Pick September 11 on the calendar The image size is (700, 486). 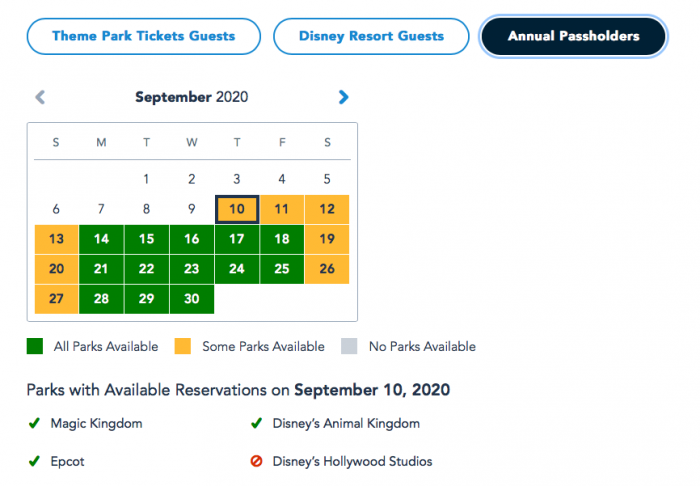pyautogui.click(x=282, y=209)
